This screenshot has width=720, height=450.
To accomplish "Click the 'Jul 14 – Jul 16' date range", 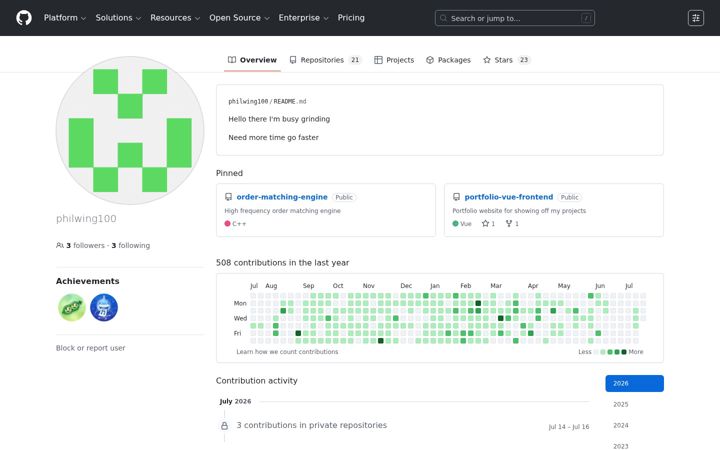I will 568,427.
